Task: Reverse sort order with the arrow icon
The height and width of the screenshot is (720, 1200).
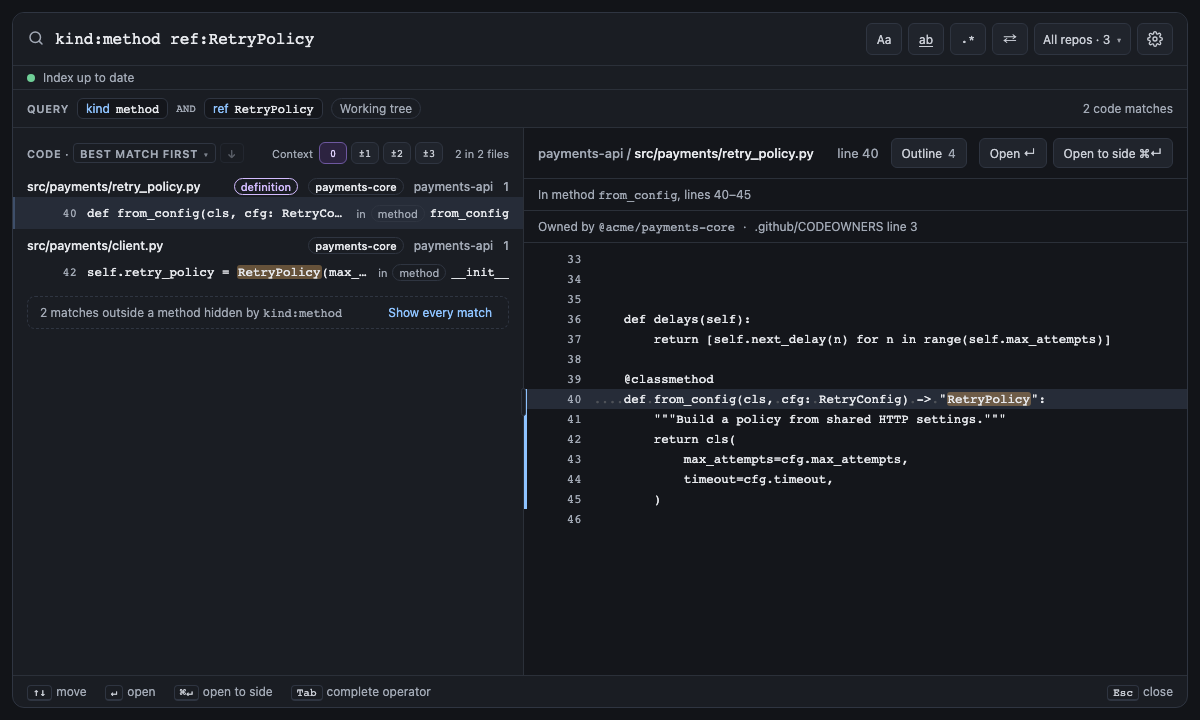Action: click(x=231, y=154)
